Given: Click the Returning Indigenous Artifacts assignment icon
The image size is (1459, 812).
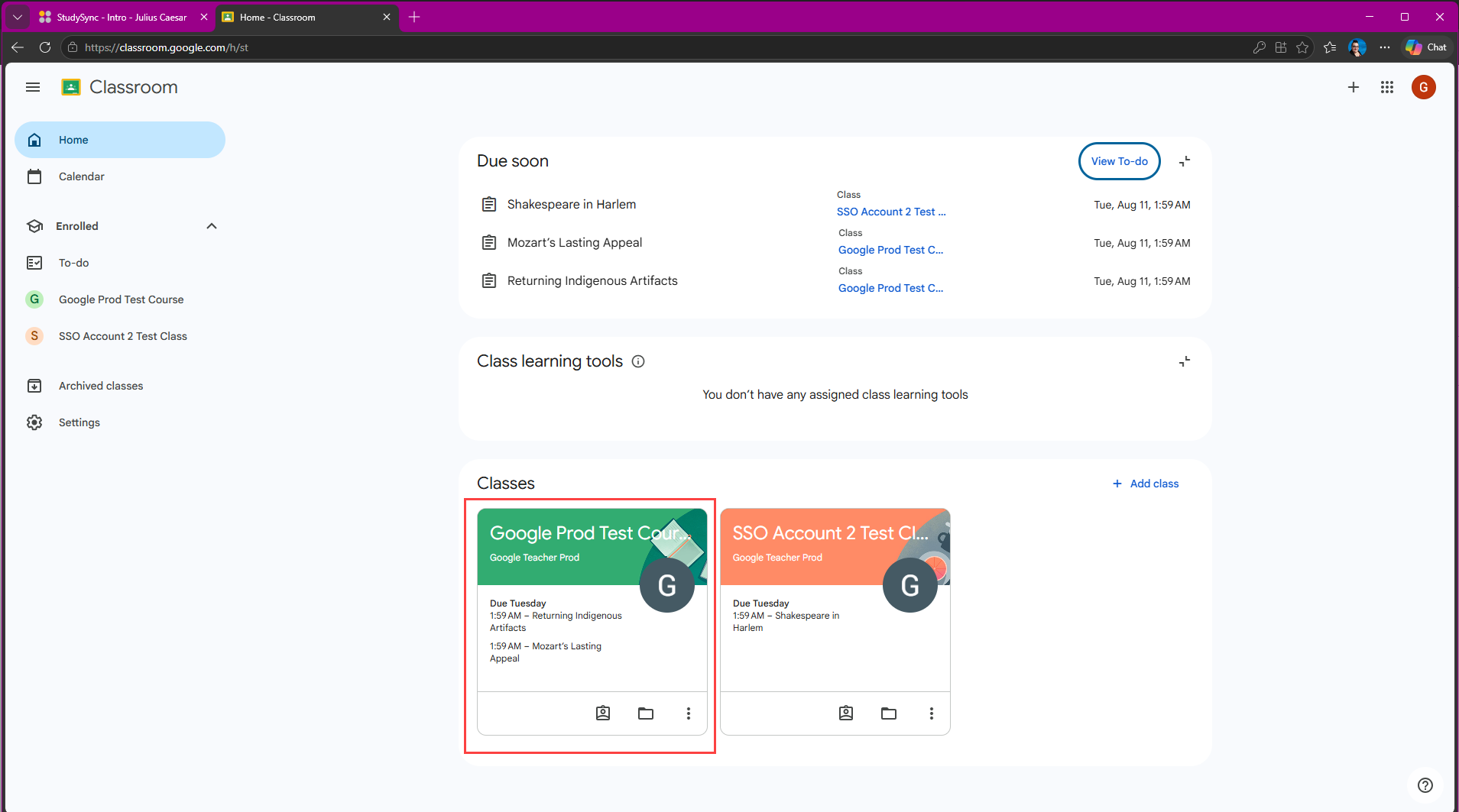Looking at the screenshot, I should point(489,281).
